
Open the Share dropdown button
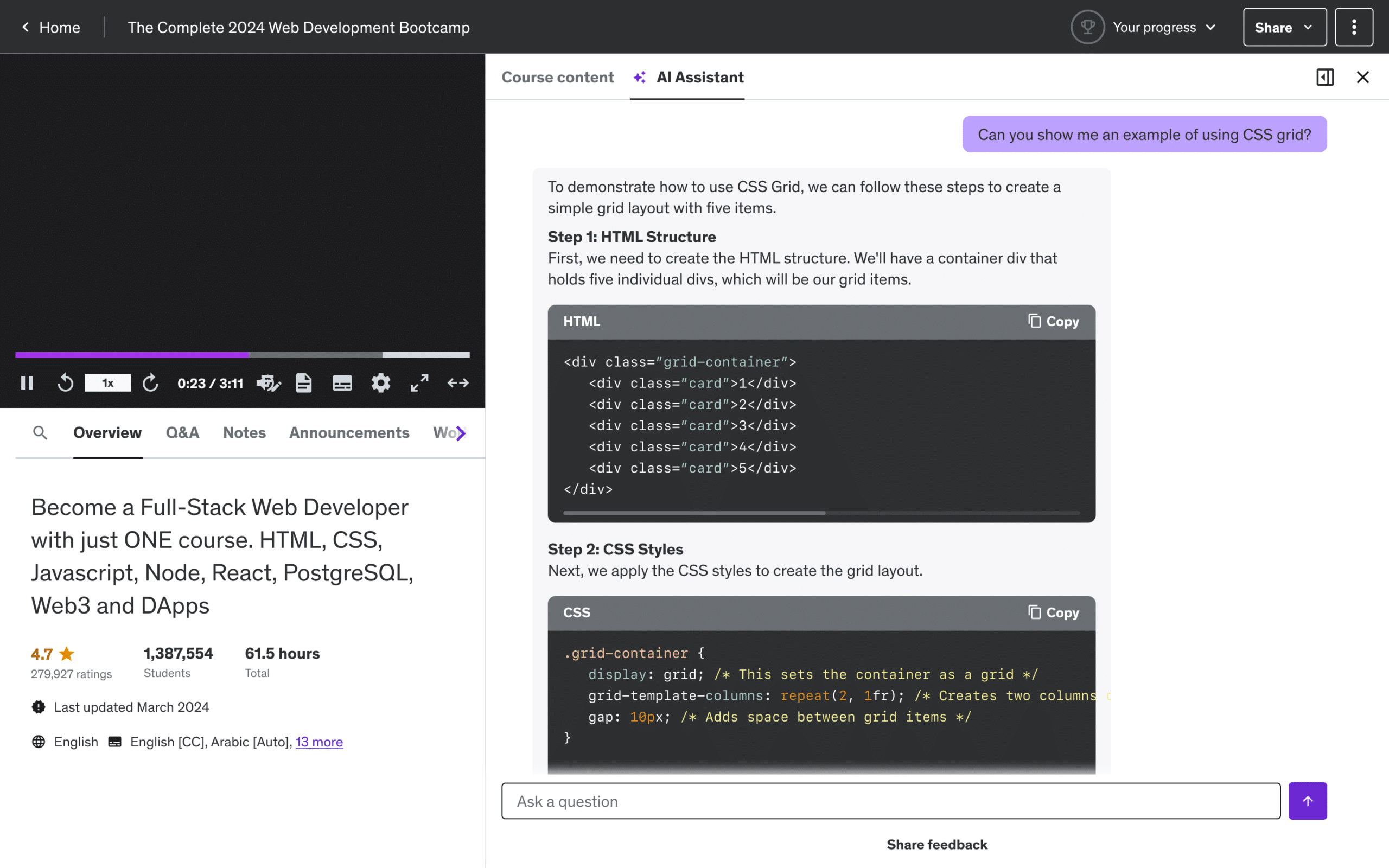click(1284, 27)
